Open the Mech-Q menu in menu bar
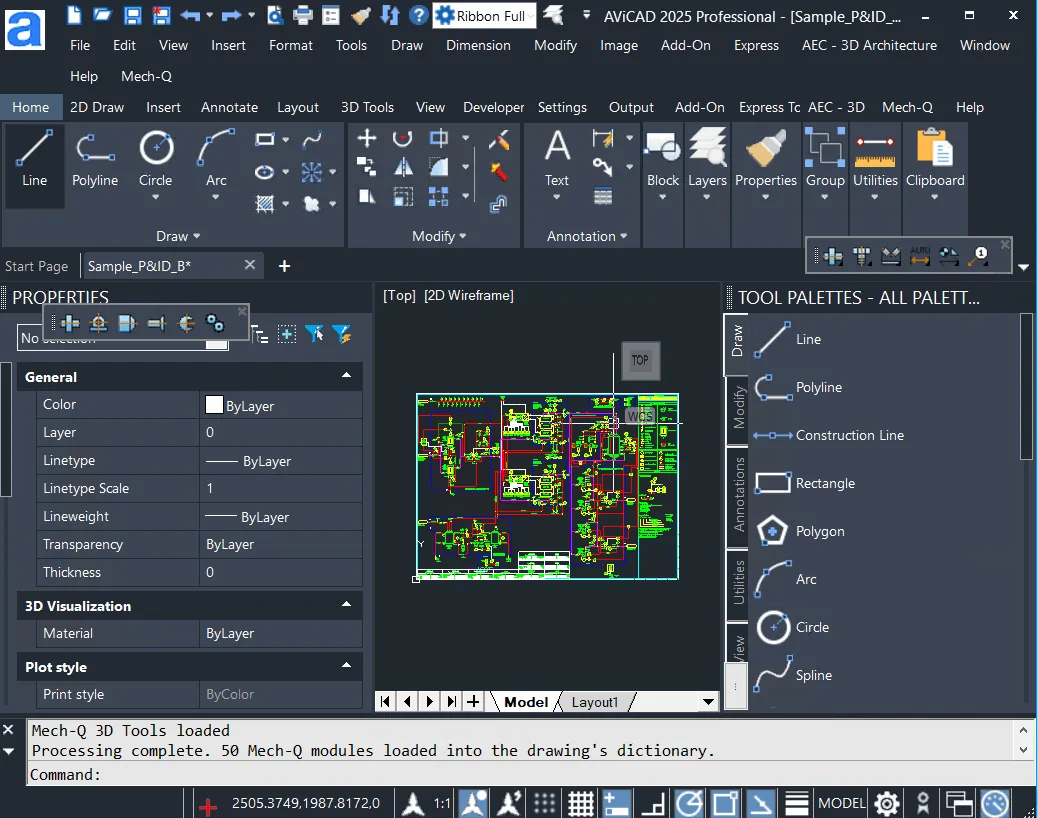Viewport: 1038px width, 818px height. tap(146, 76)
